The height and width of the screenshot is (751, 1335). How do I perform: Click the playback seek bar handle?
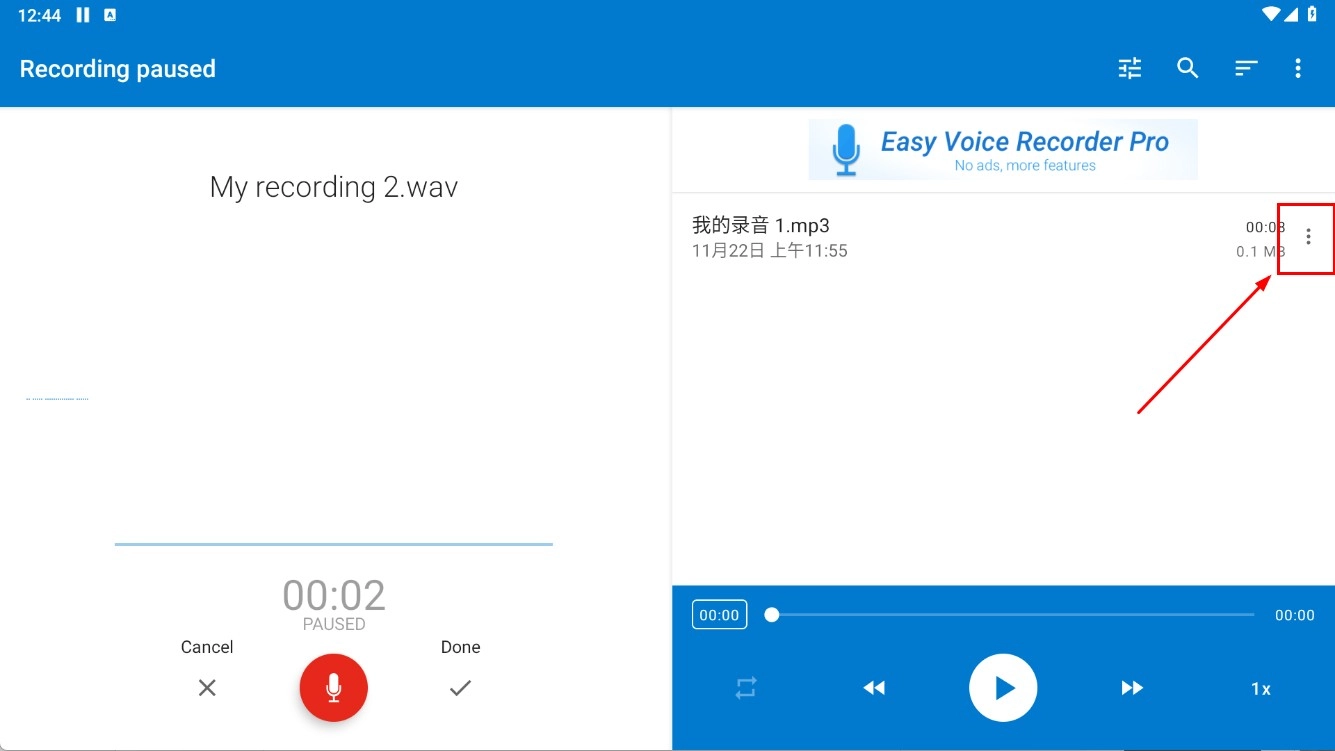pyautogui.click(x=772, y=615)
